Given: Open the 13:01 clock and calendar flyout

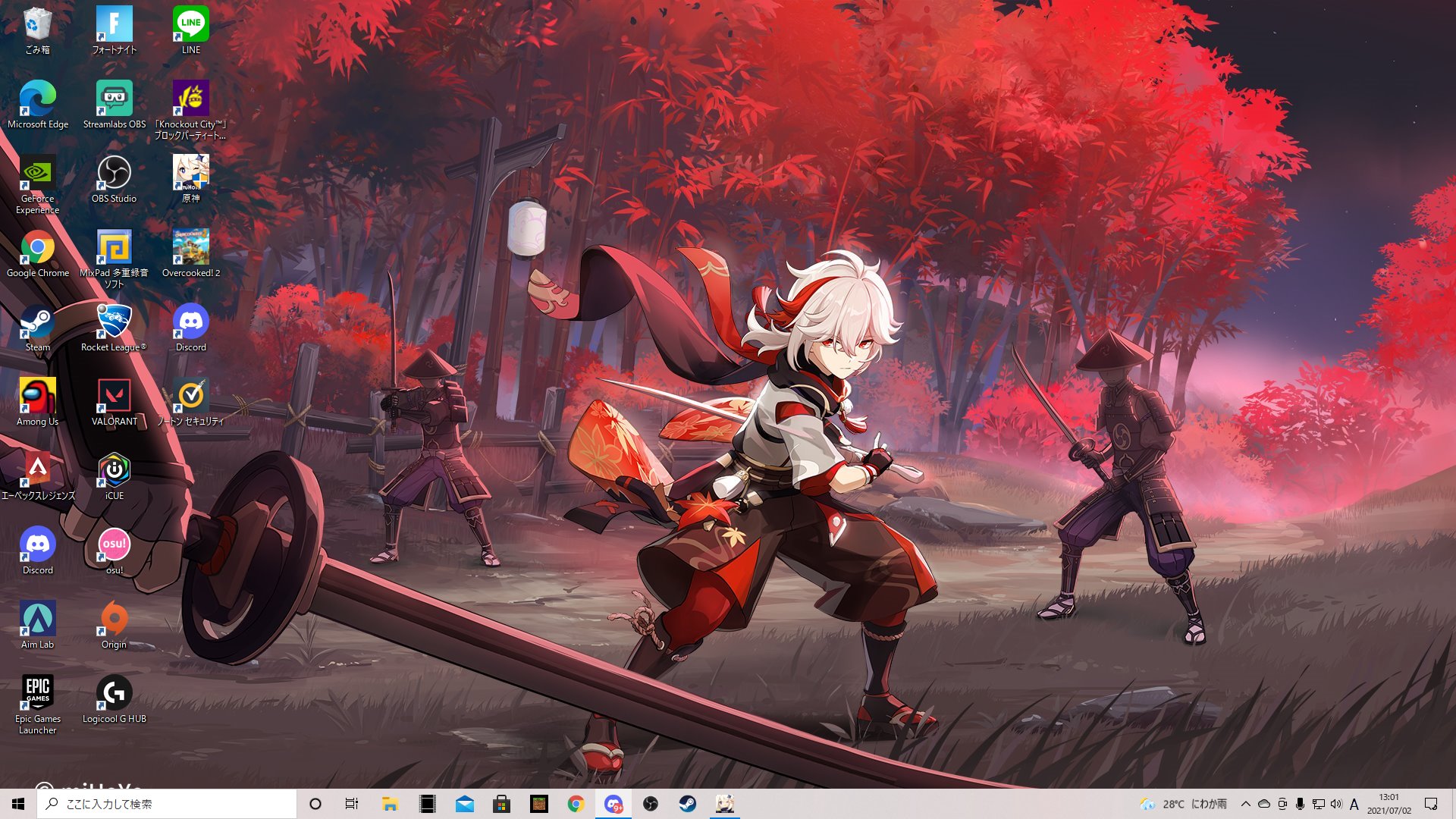Looking at the screenshot, I should tap(1389, 804).
